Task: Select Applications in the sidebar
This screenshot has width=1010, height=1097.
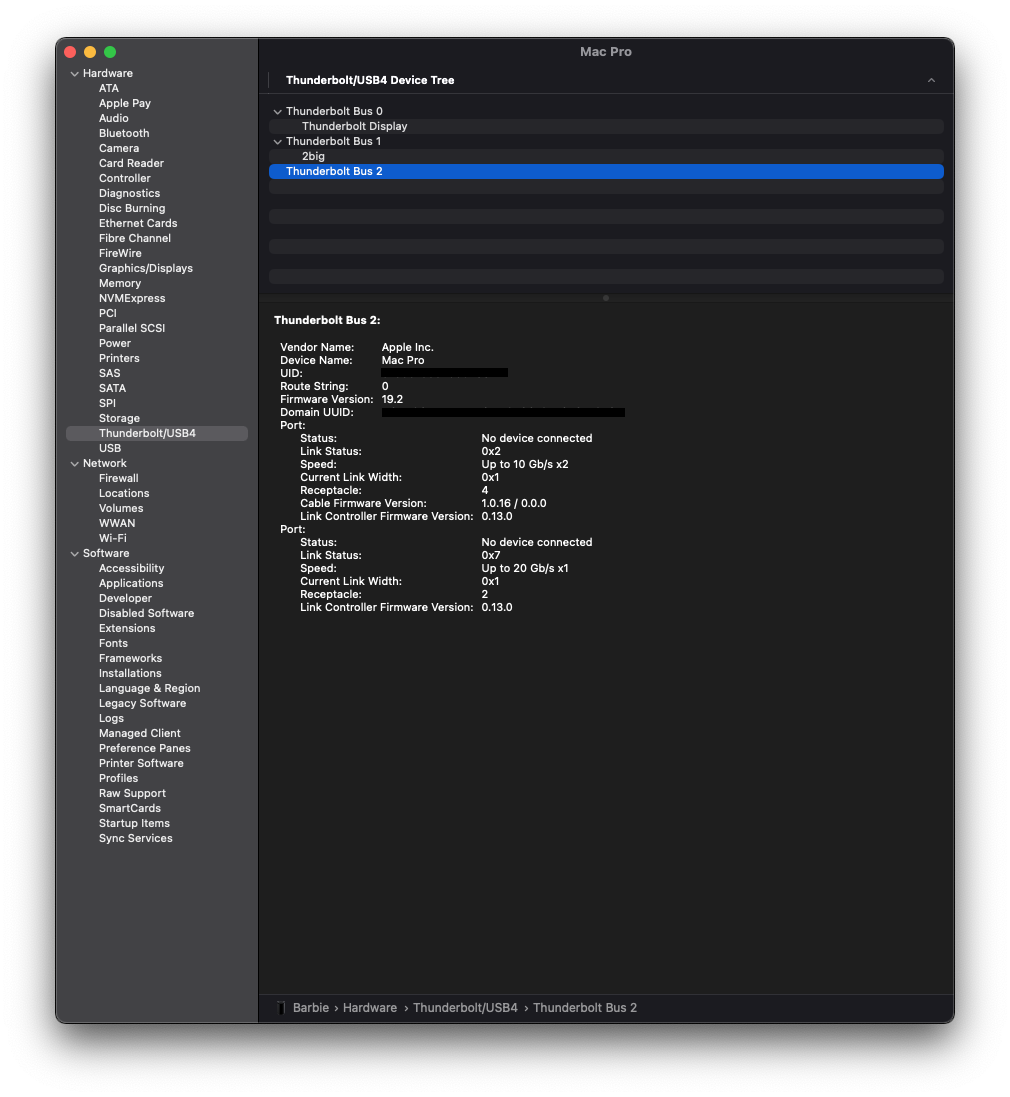Action: (x=131, y=583)
